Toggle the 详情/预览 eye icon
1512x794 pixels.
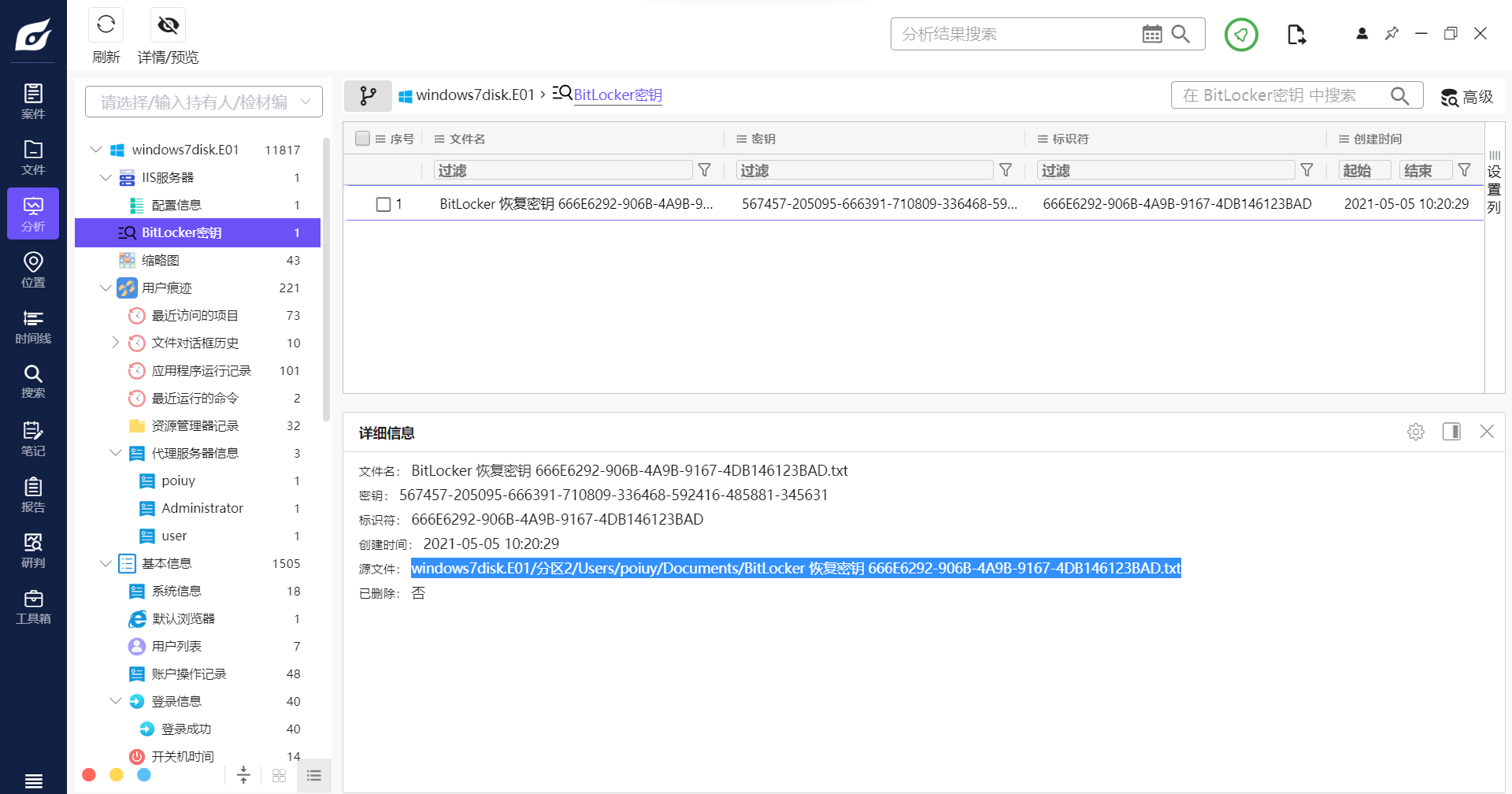pyautogui.click(x=168, y=25)
